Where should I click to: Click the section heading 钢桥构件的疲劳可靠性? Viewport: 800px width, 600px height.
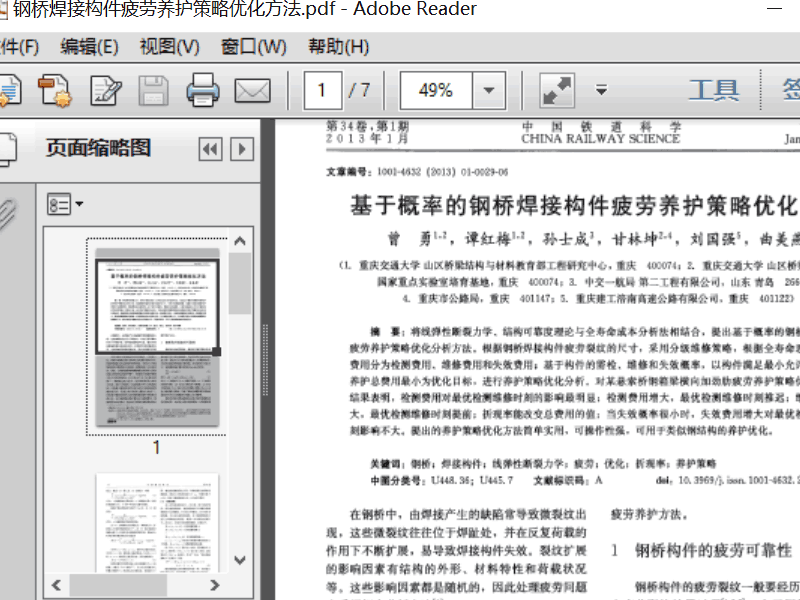pyautogui.click(x=713, y=551)
